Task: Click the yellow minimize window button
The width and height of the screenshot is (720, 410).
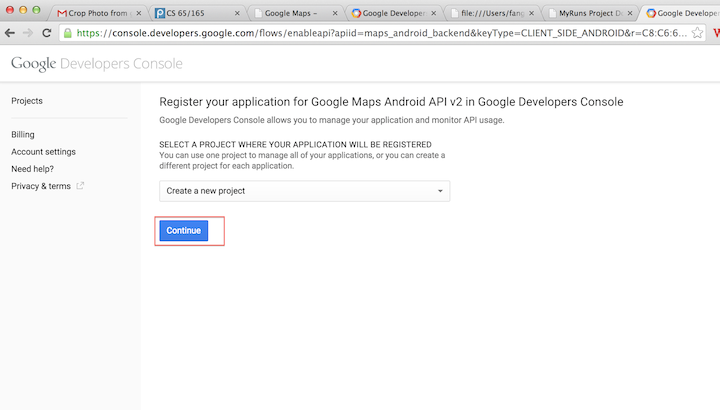Action: 23,10
